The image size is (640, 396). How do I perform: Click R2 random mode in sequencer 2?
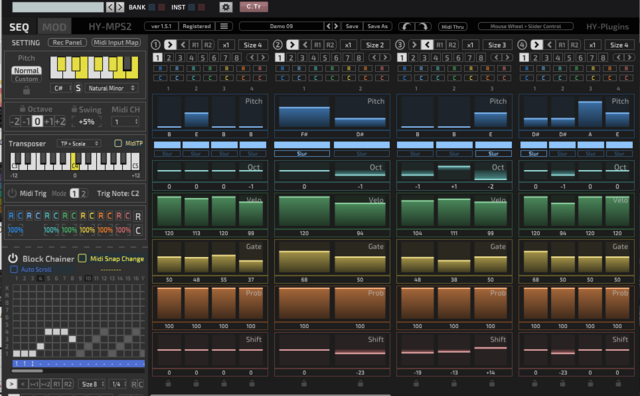(330, 45)
